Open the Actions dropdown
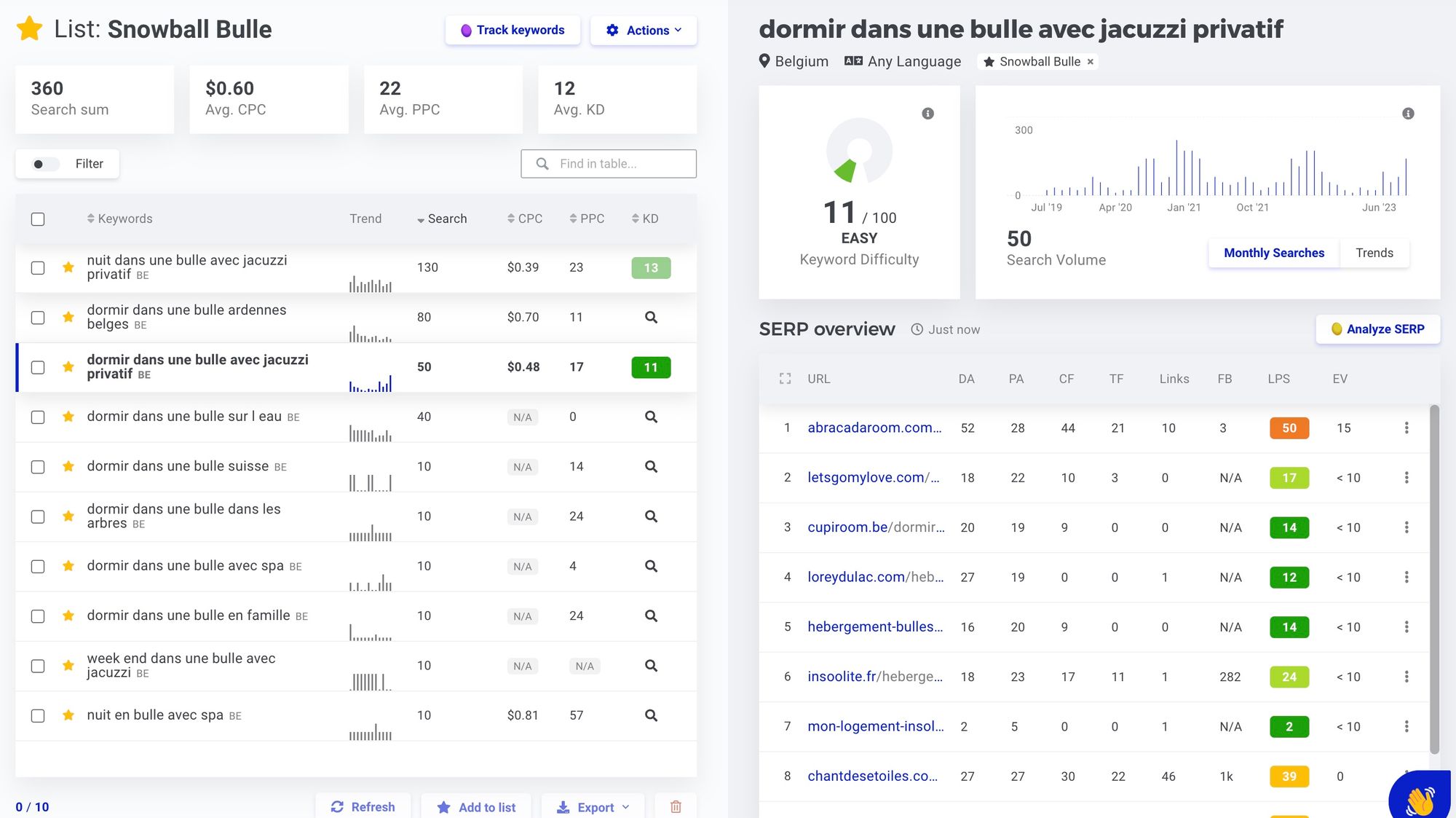Viewport: 1456px width, 818px height. coord(644,30)
